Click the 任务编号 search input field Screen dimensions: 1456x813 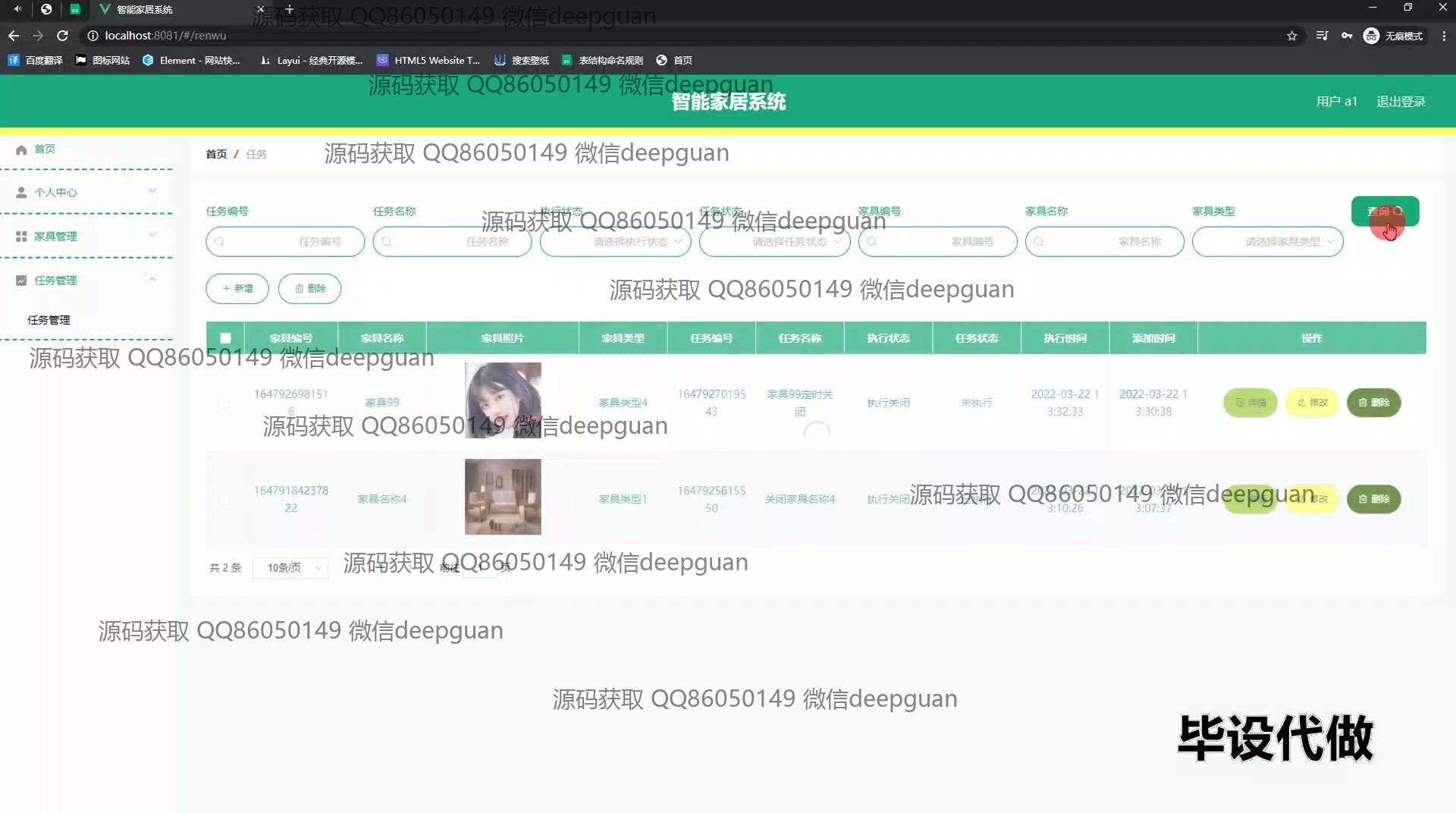(x=285, y=242)
